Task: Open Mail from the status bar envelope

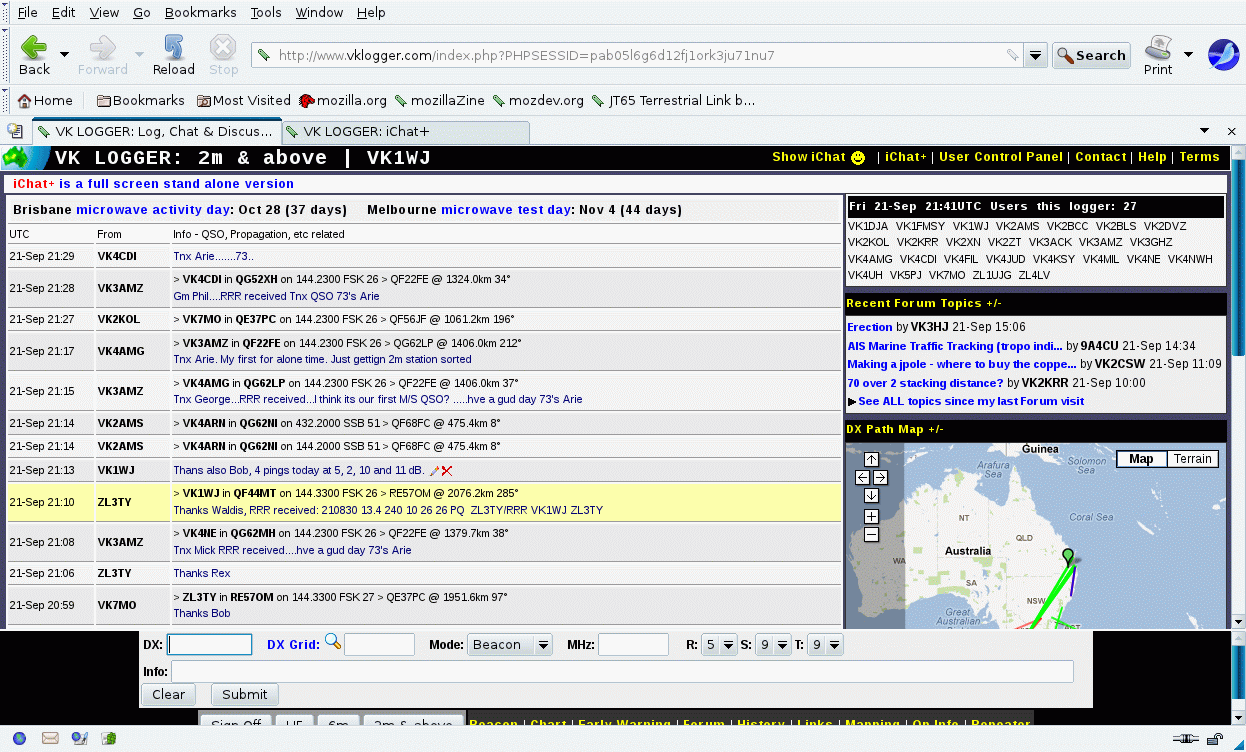Action: (50, 739)
